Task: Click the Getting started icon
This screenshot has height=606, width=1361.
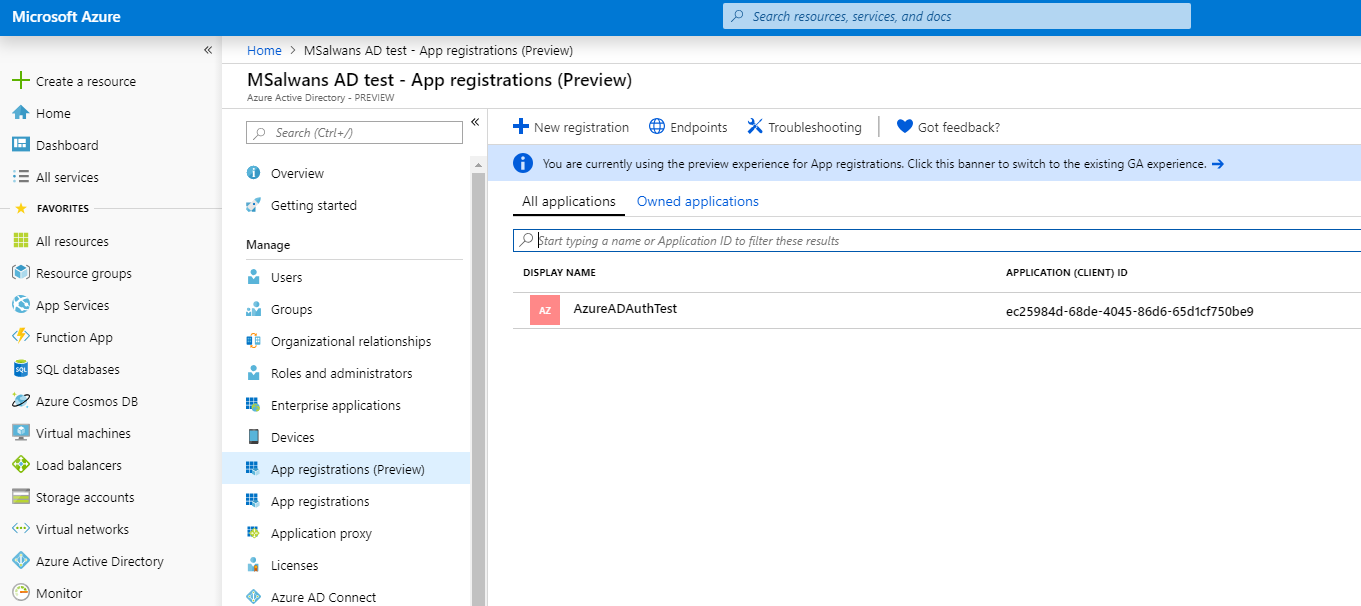Action: (x=253, y=205)
